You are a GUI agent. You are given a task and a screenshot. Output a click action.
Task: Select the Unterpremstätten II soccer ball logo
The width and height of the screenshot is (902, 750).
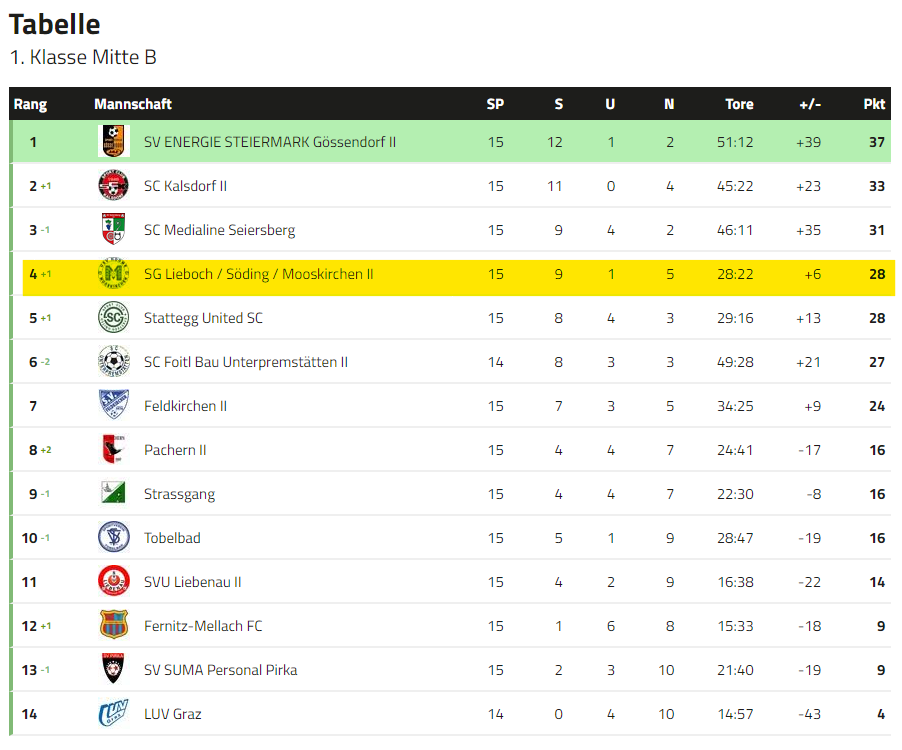tap(113, 361)
